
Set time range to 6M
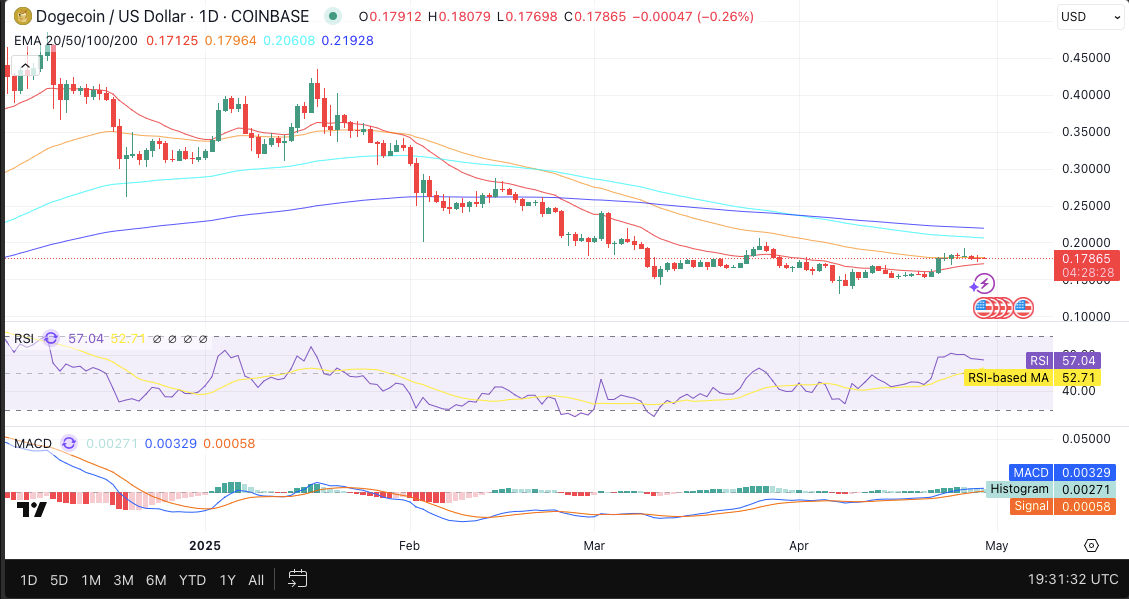(156, 580)
